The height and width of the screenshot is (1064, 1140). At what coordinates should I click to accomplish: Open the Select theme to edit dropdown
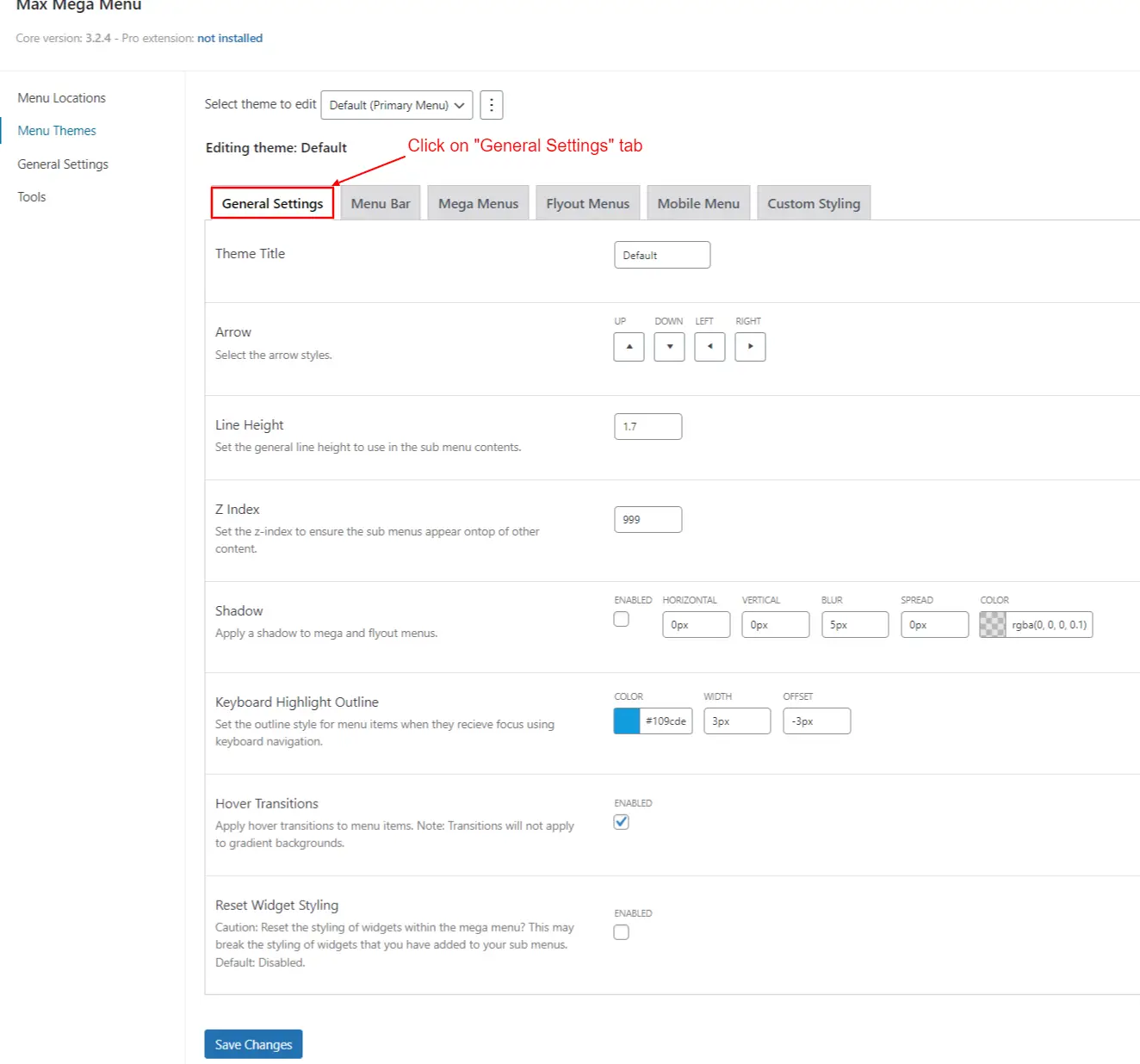(396, 104)
